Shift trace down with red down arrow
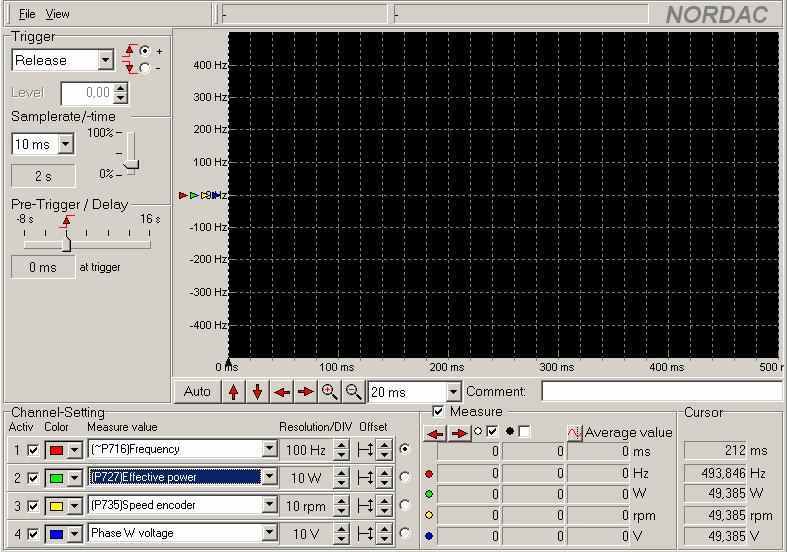 pyautogui.click(x=257, y=391)
